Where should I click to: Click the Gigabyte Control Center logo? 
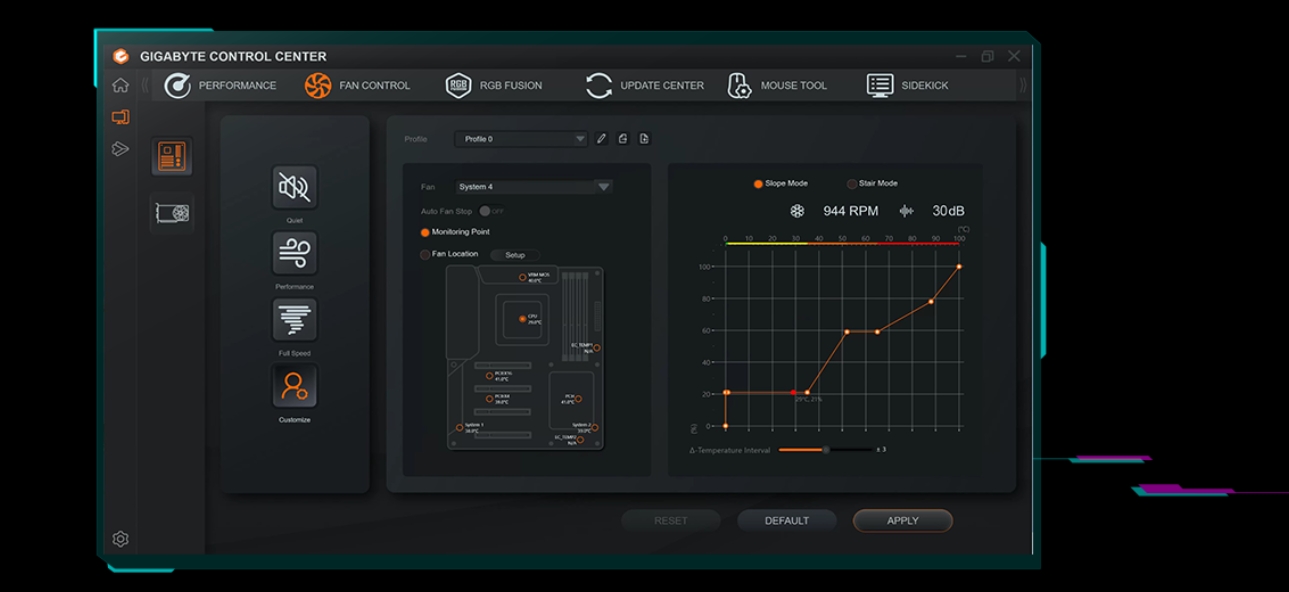tap(121, 56)
